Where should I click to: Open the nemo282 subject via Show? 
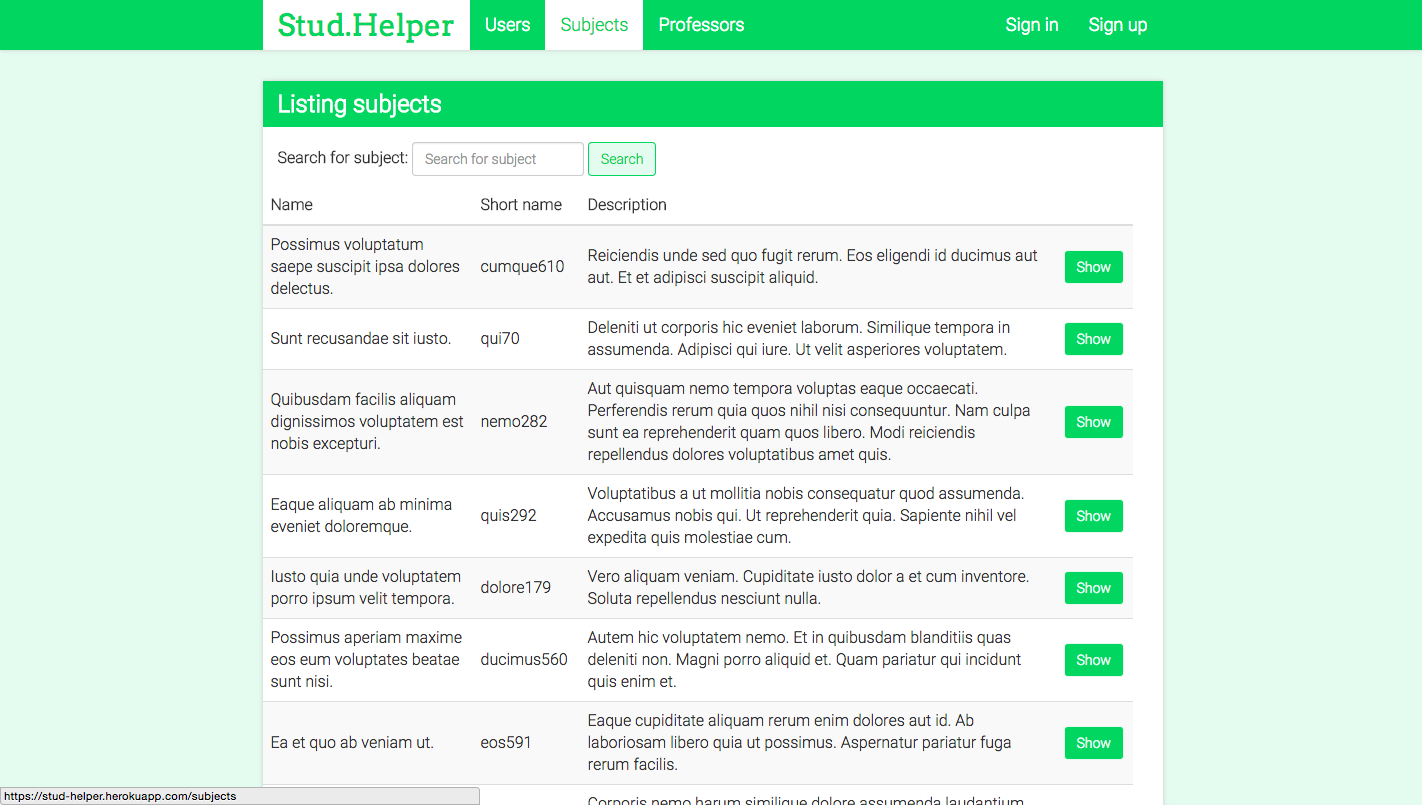click(1093, 422)
